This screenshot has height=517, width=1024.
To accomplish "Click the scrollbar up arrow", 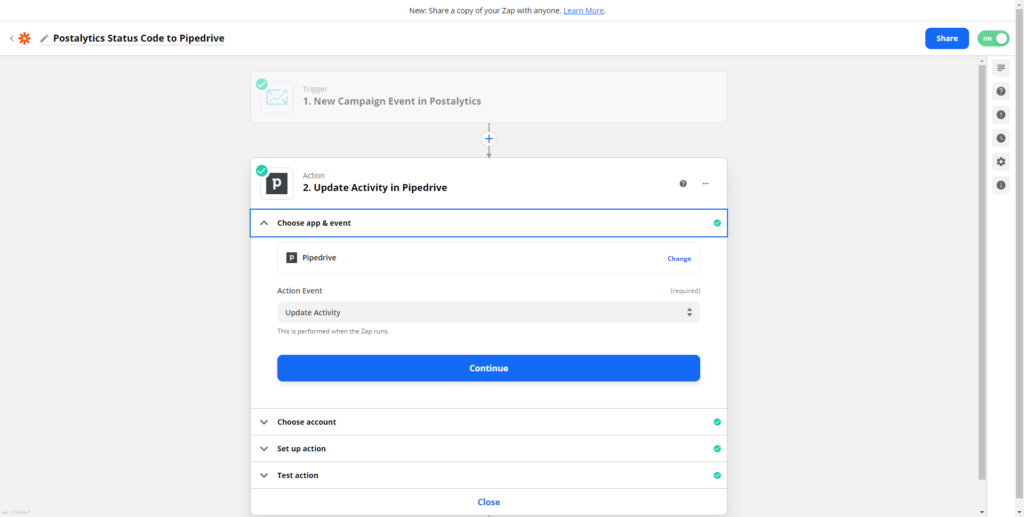I will tap(982, 60).
